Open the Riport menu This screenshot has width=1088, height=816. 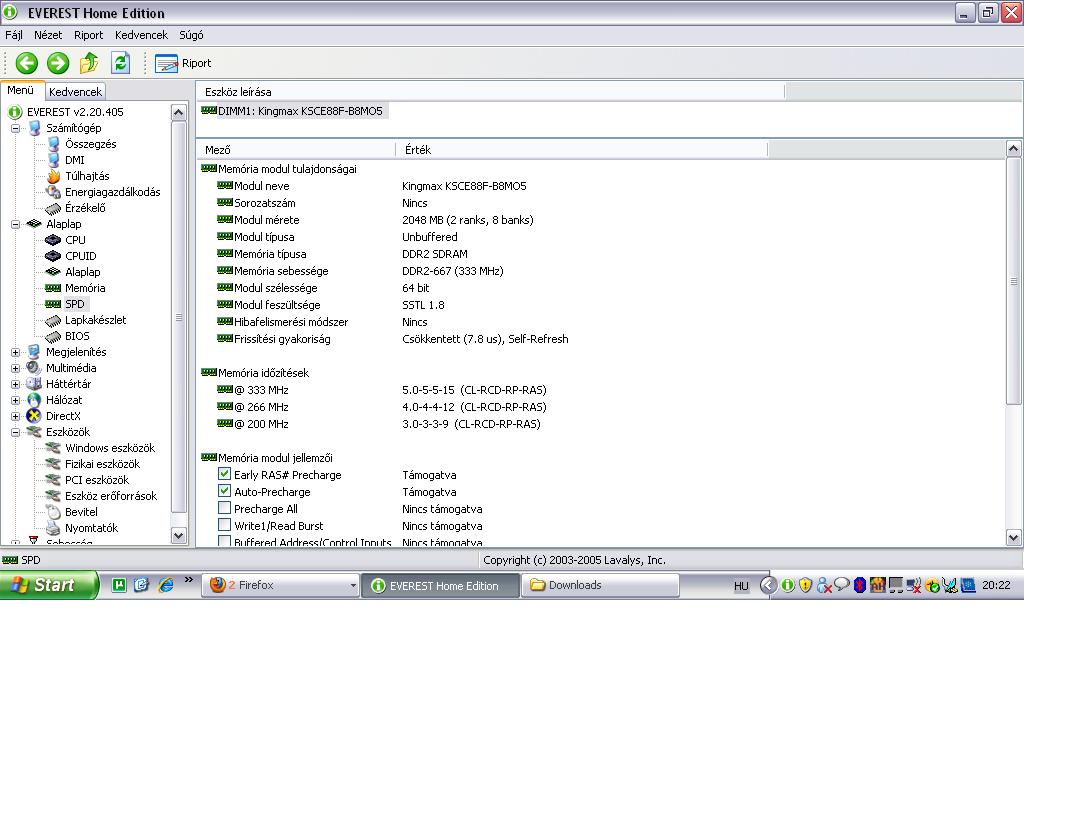click(x=88, y=35)
